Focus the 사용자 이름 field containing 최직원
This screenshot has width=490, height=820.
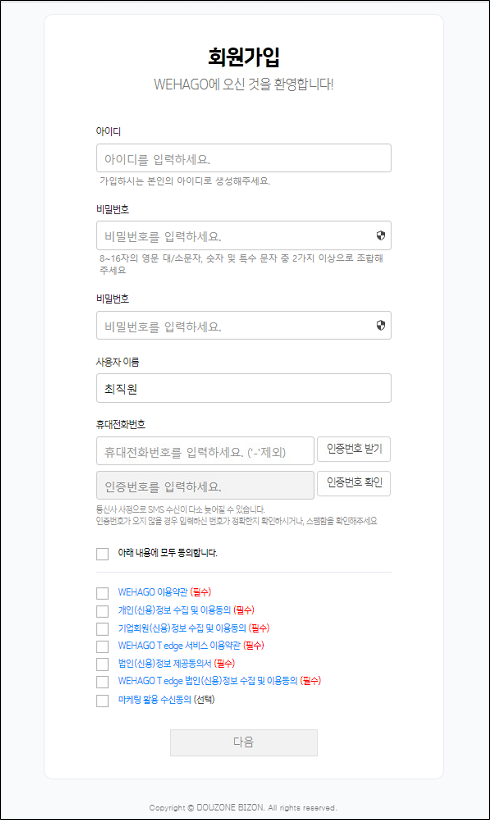[x=244, y=388]
